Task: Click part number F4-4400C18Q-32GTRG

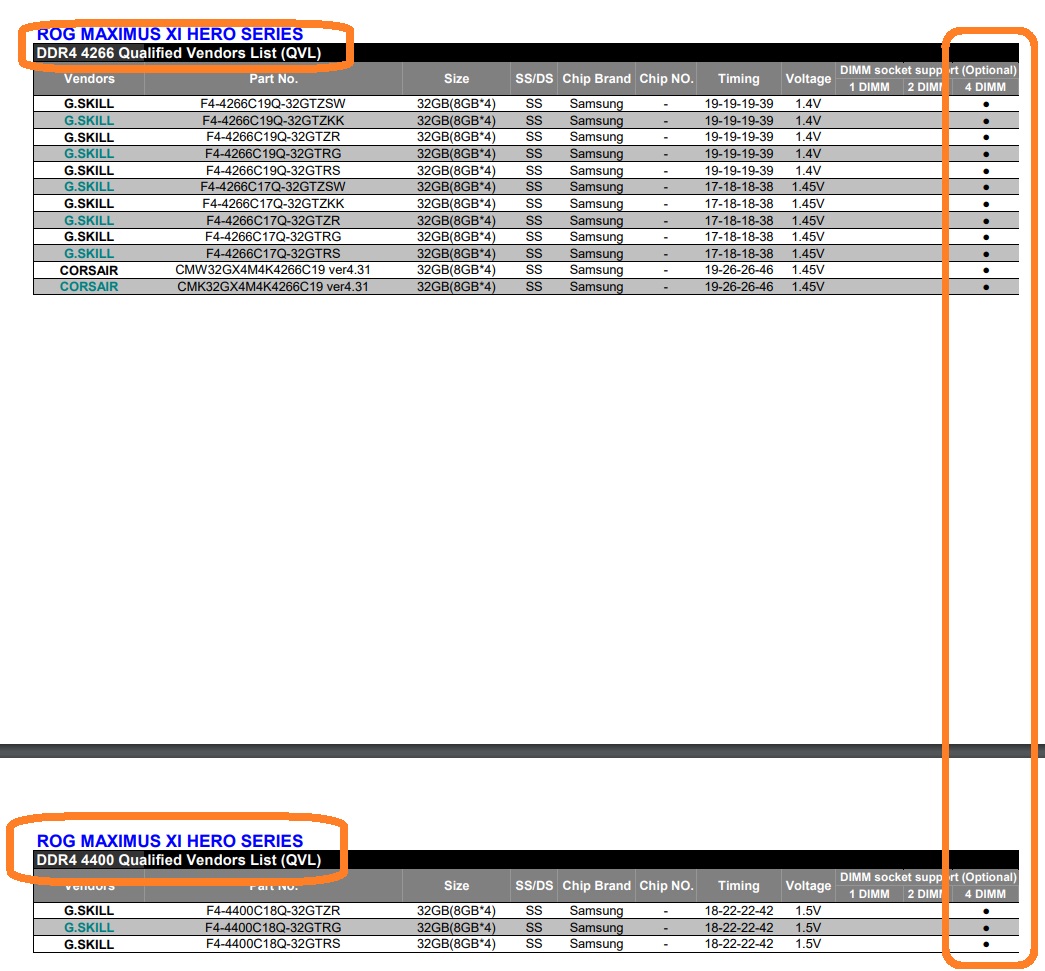Action: [x=273, y=928]
